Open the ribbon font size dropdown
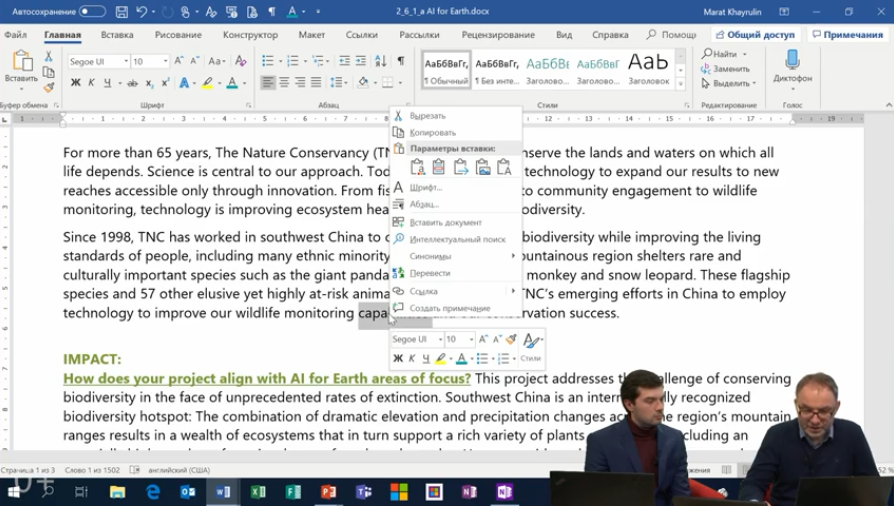The image size is (894, 506). coord(165,61)
